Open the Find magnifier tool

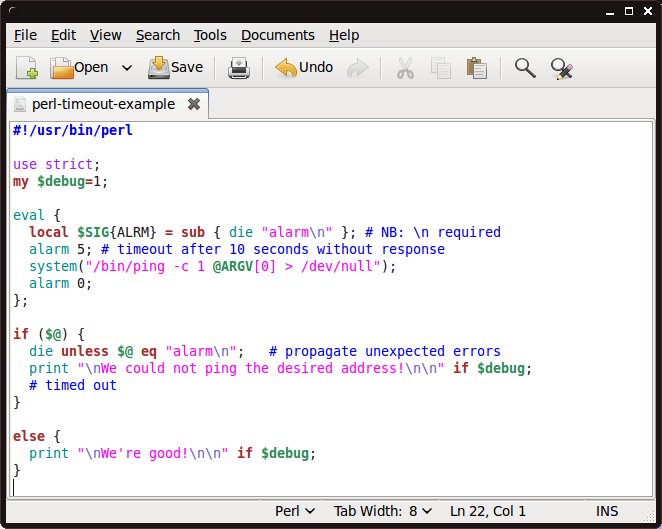[525, 68]
